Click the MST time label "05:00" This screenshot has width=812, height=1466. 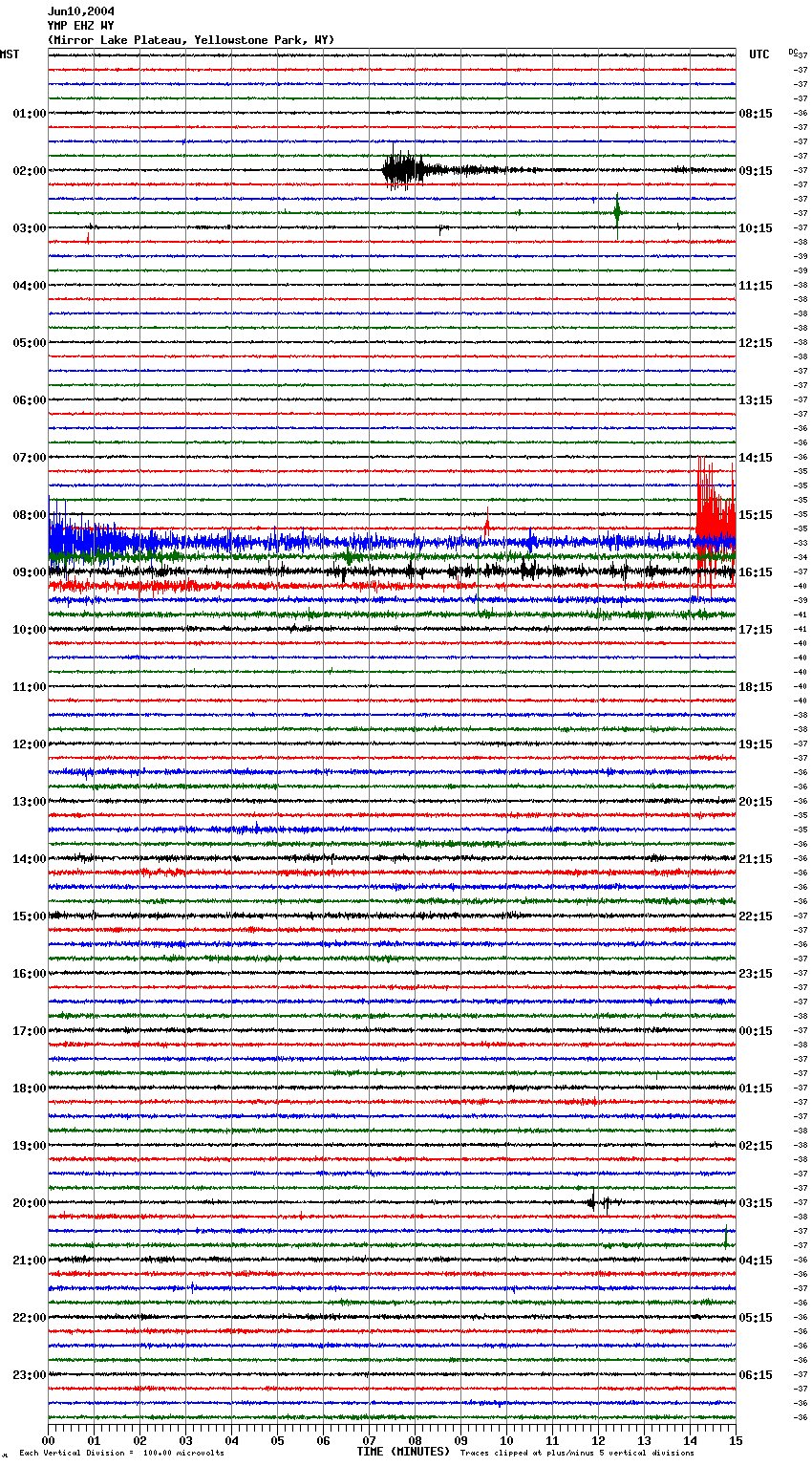point(30,343)
